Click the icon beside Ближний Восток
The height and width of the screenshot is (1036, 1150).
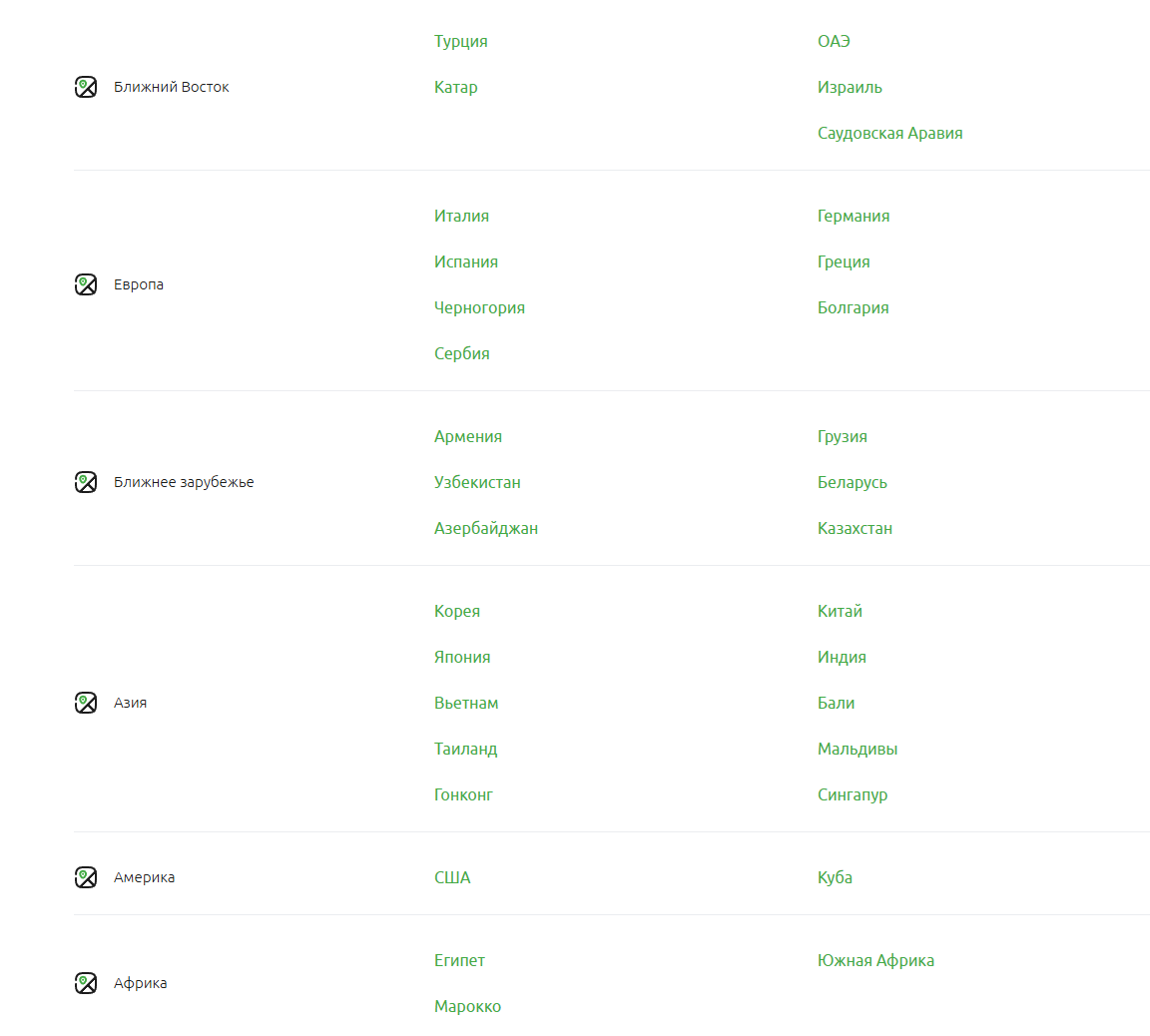click(86, 87)
